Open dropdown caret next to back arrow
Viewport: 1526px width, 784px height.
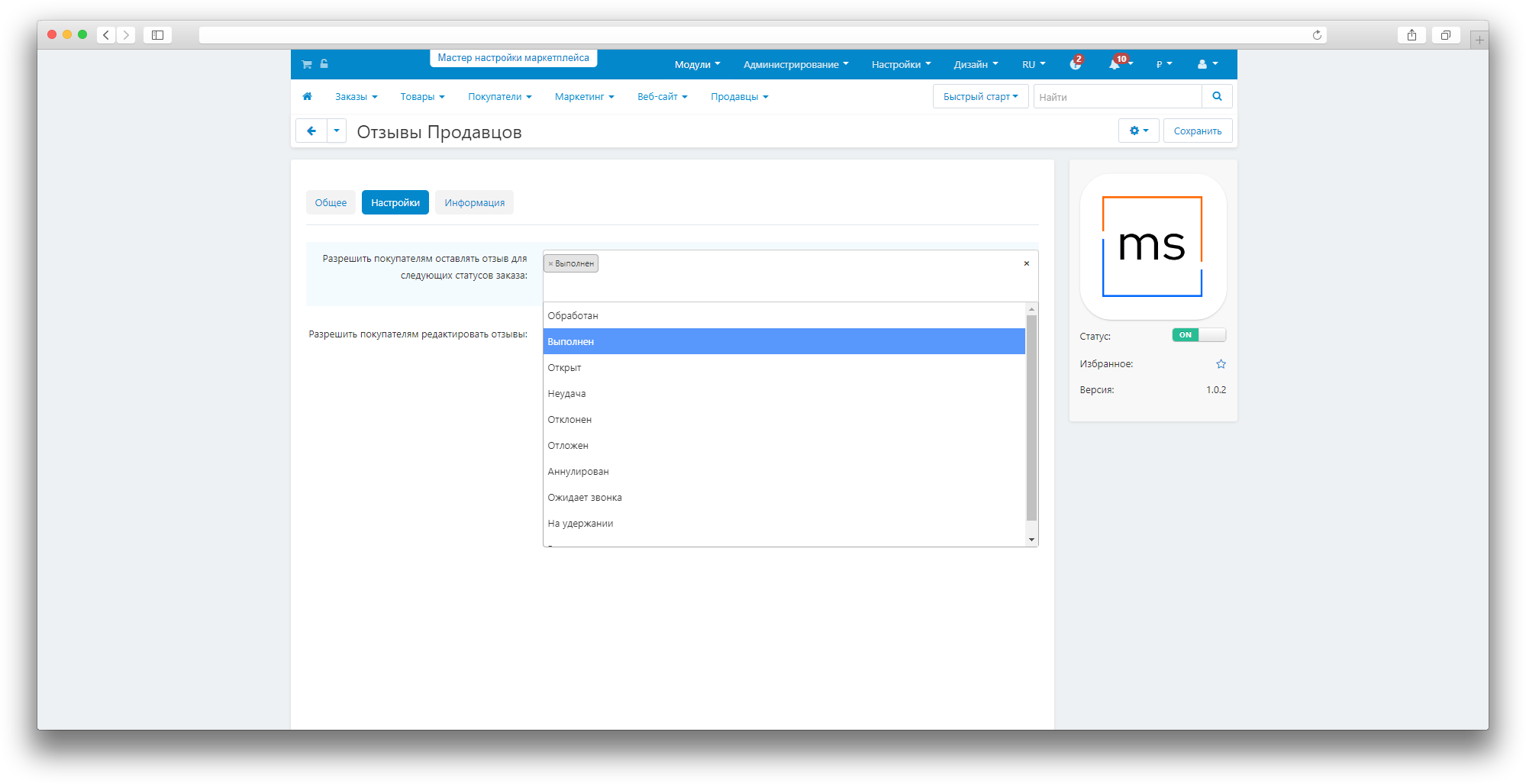click(337, 131)
